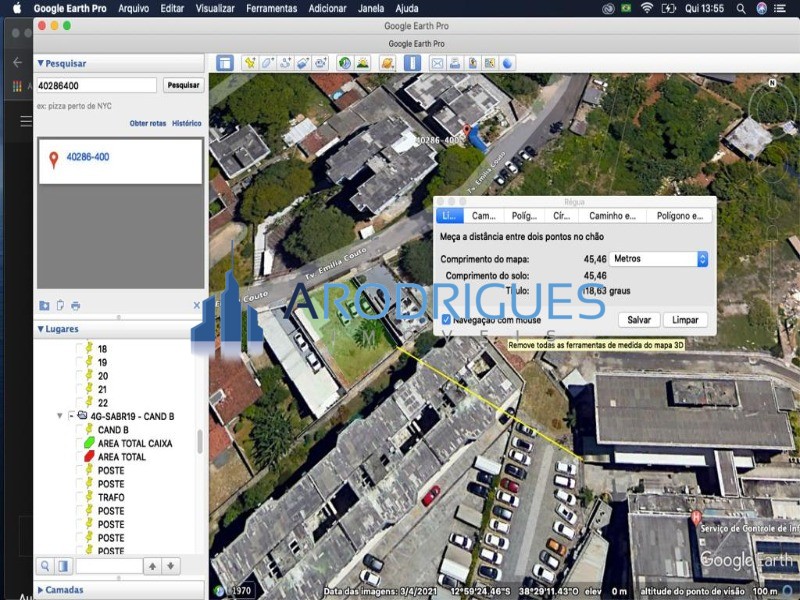This screenshot has height=600, width=800.
Task: Expand the Camadas panel
Action: (x=42, y=590)
